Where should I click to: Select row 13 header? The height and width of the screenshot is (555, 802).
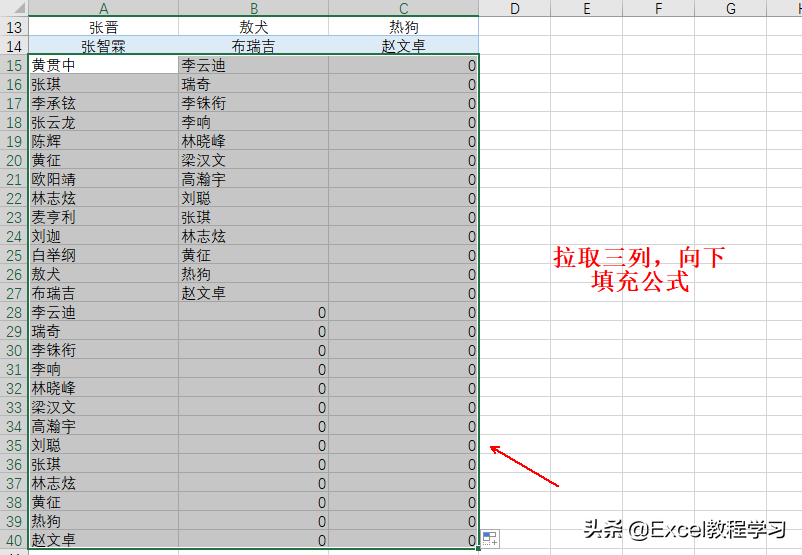[14, 27]
